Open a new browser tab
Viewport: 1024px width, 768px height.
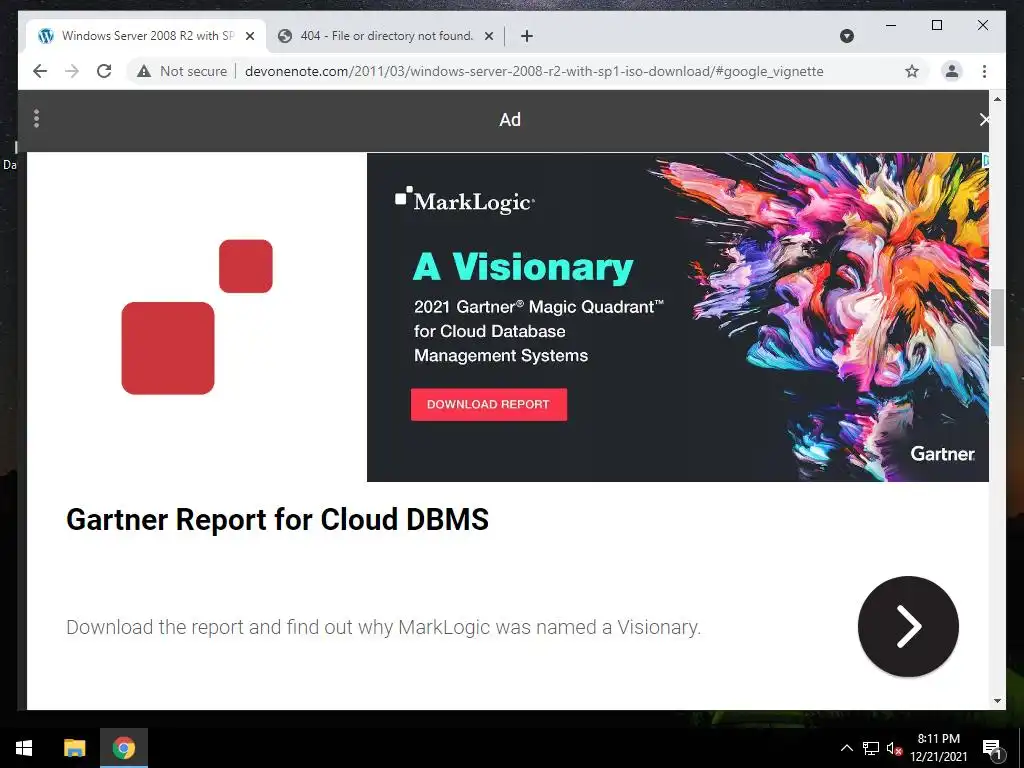[527, 36]
